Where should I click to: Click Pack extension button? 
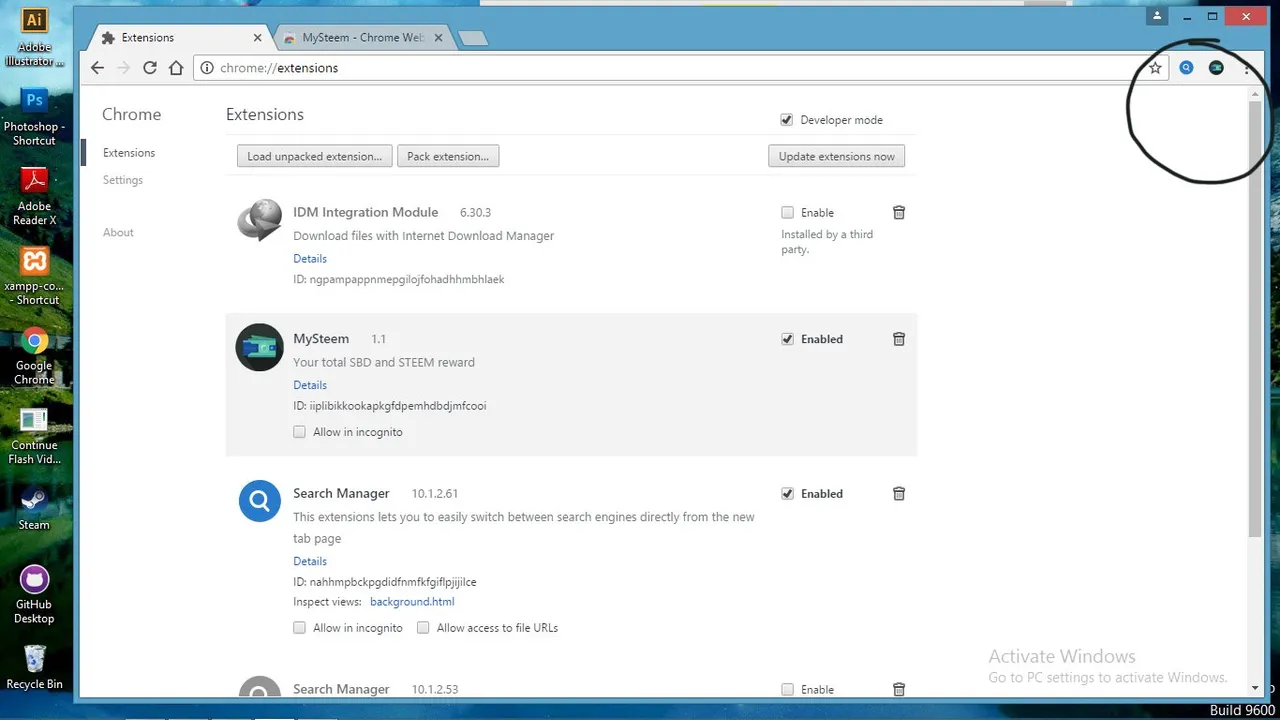448,156
